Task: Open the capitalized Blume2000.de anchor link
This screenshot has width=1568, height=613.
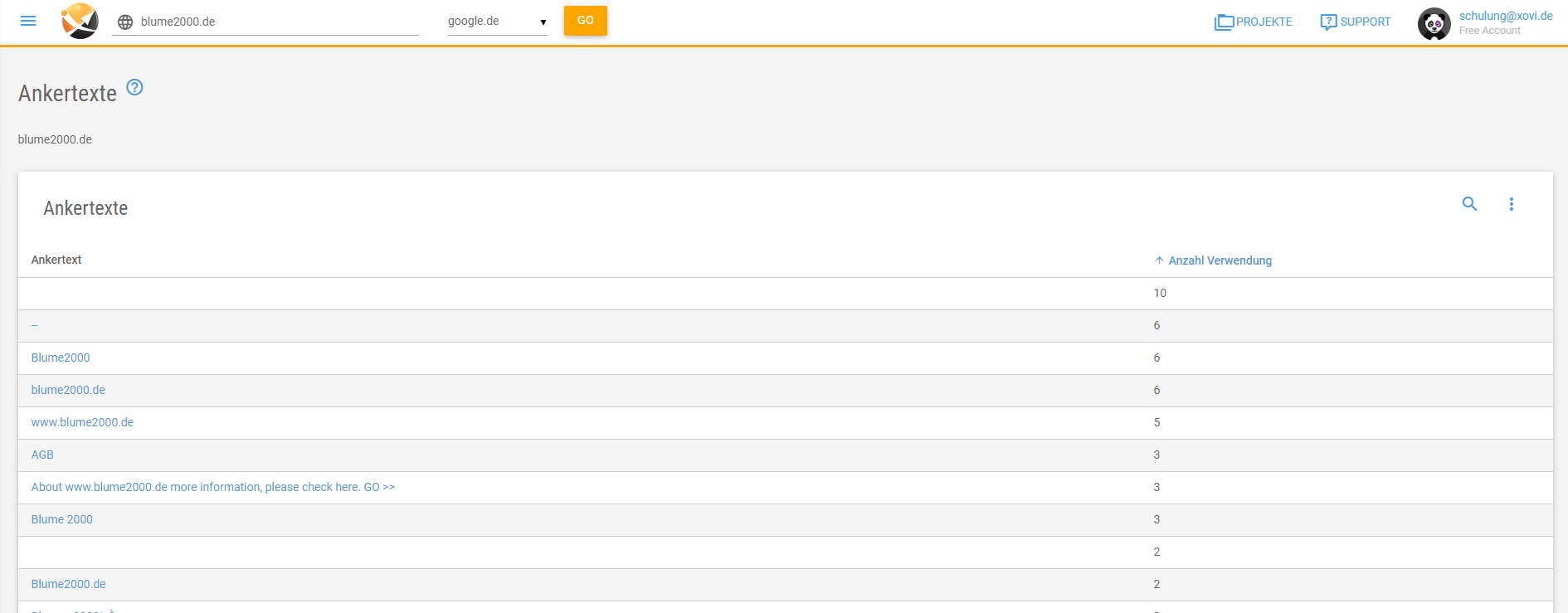Action: pyautogui.click(x=69, y=584)
